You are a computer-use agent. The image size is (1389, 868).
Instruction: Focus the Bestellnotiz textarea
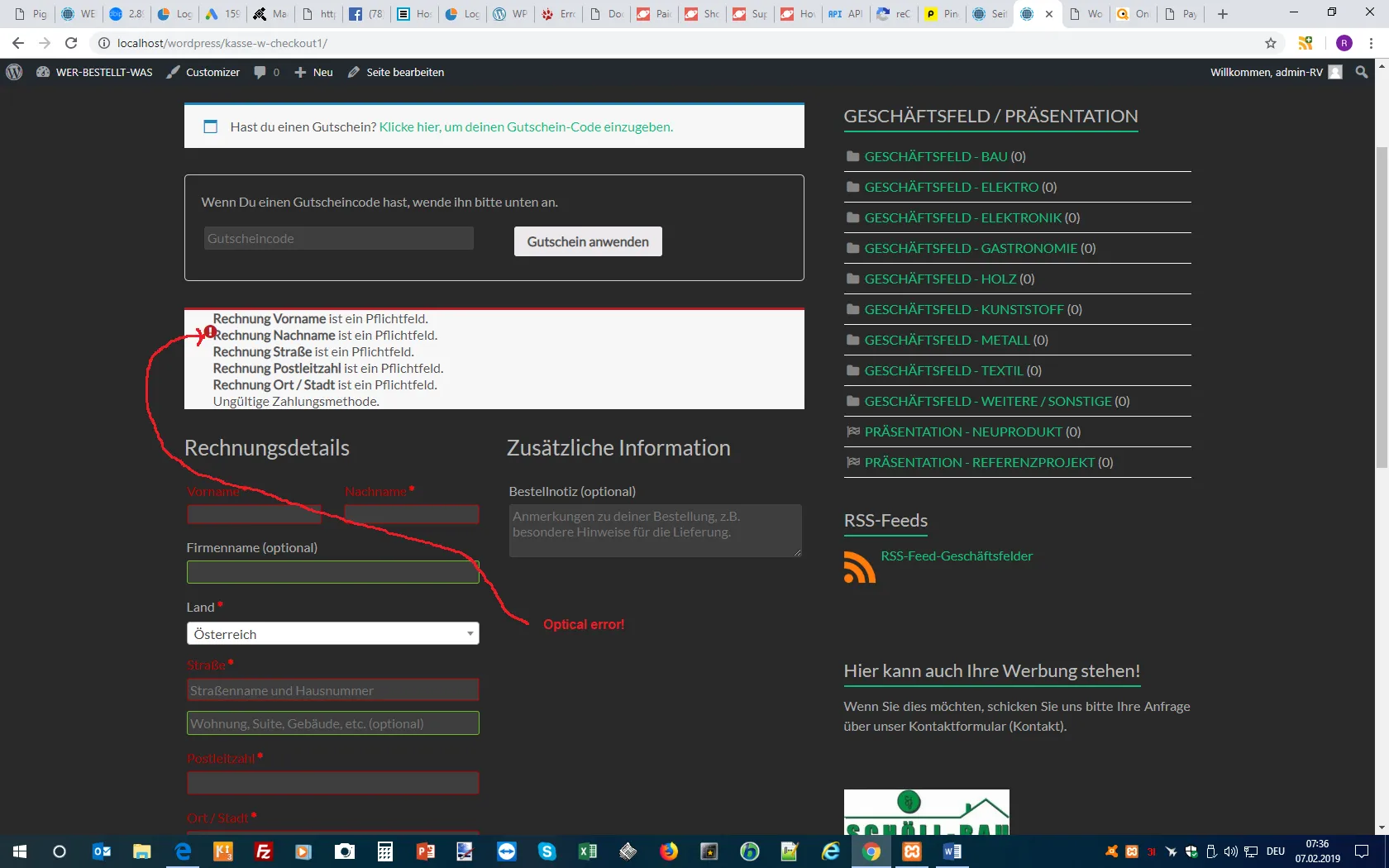(655, 531)
